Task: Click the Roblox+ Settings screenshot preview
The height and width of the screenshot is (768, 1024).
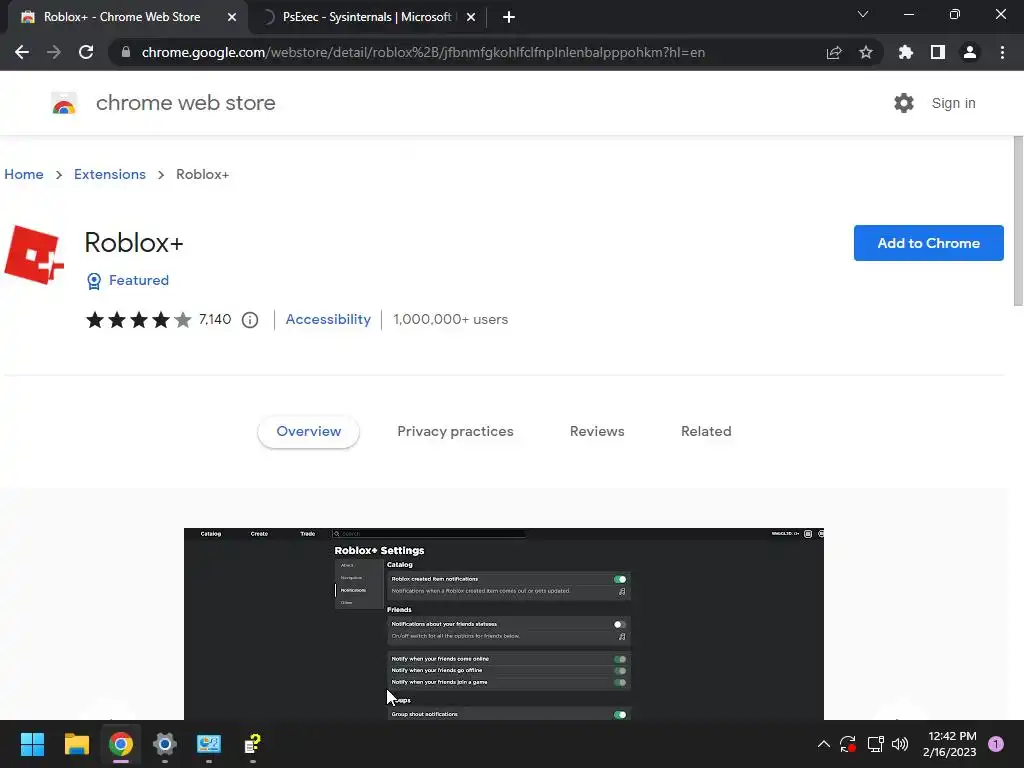Action: pos(504,624)
